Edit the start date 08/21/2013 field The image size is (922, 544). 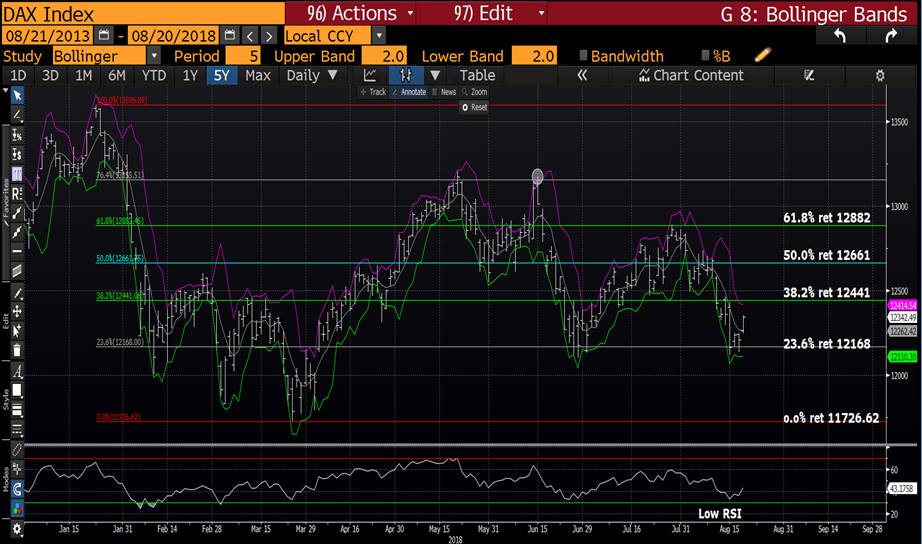(x=48, y=36)
